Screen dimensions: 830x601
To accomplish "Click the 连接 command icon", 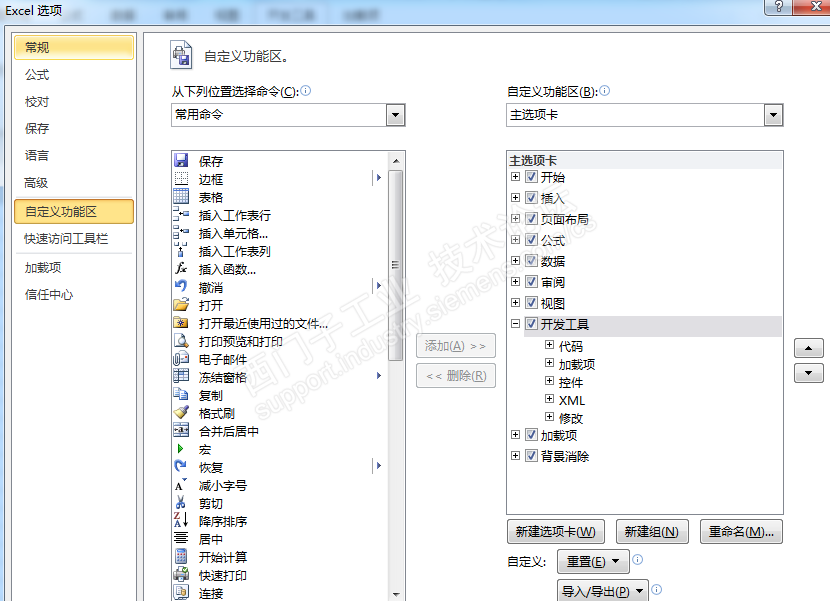I will [181, 593].
